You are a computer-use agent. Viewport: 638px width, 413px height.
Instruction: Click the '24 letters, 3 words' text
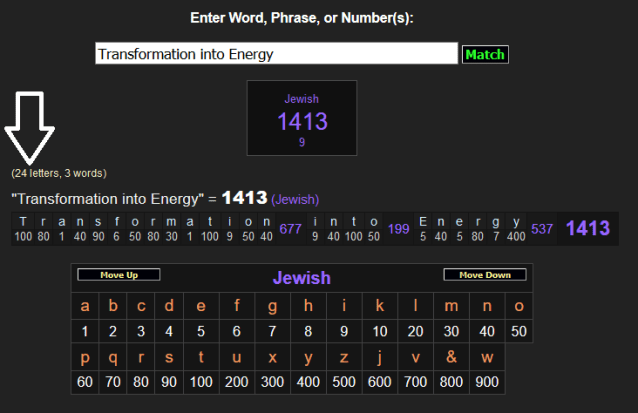(59, 173)
